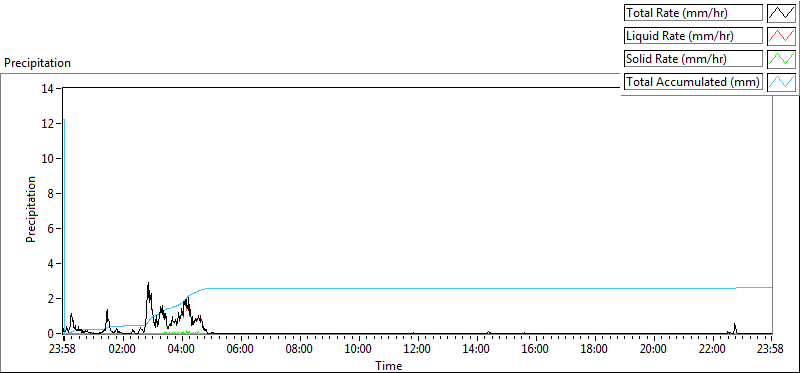This screenshot has width=800, height=373.
Task: Click the Liquid Rate red line icon
Action: click(x=781, y=36)
